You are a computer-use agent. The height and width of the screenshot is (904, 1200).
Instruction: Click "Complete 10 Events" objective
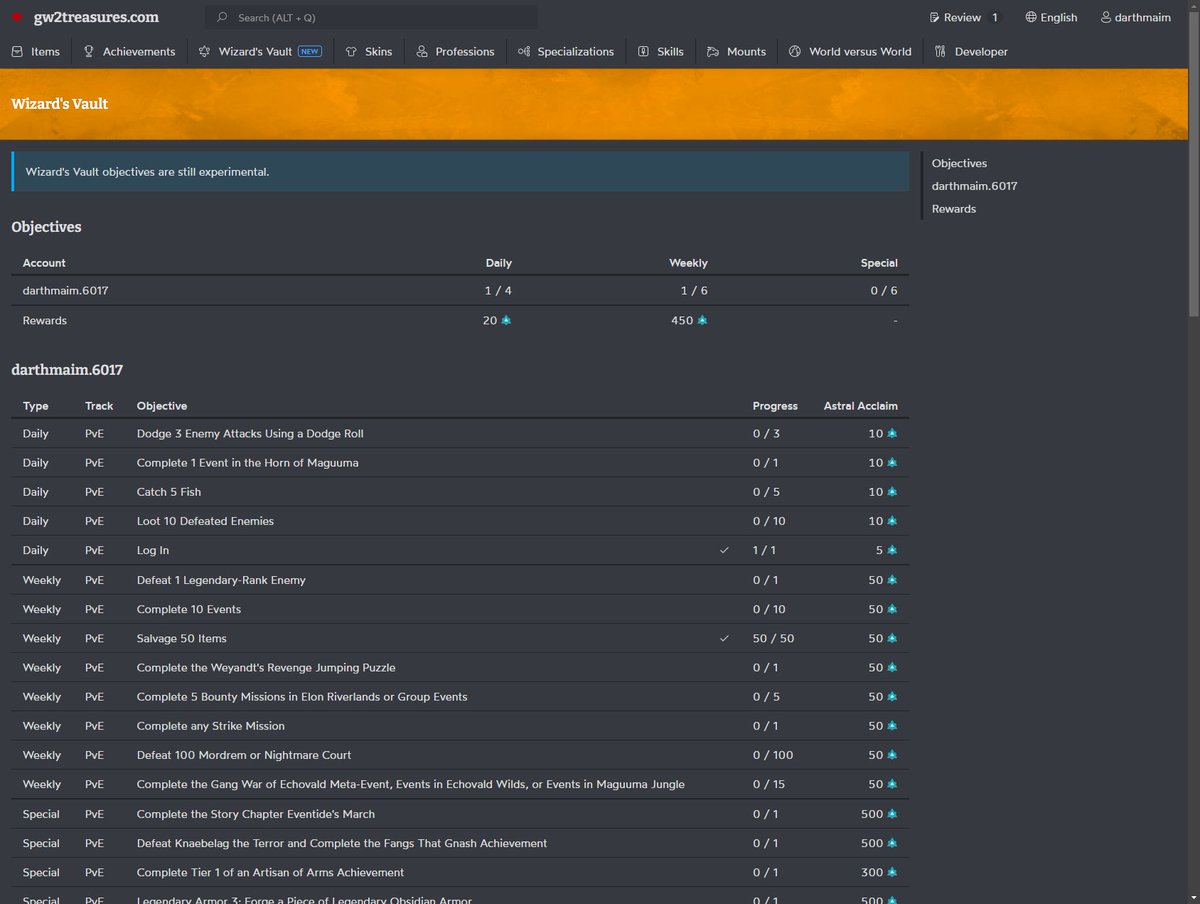point(189,609)
